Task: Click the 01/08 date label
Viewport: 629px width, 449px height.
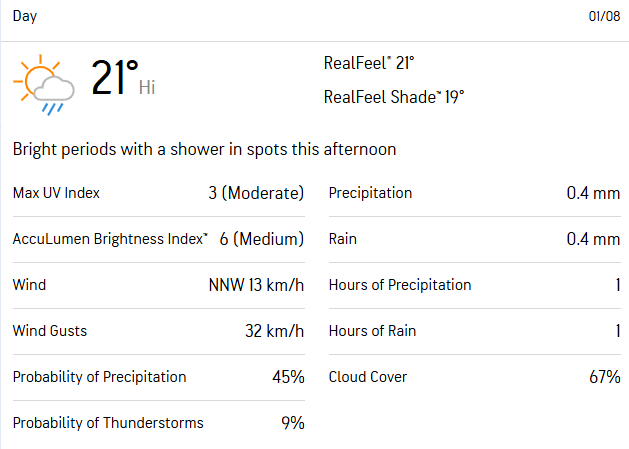Action: click(604, 16)
